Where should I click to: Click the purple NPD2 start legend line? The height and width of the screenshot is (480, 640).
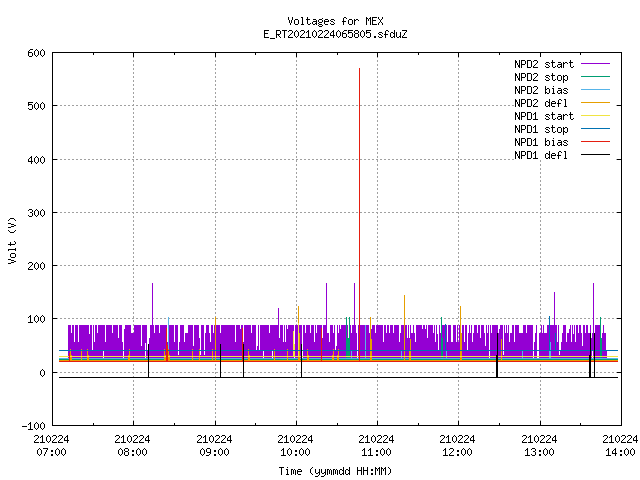click(x=596, y=64)
